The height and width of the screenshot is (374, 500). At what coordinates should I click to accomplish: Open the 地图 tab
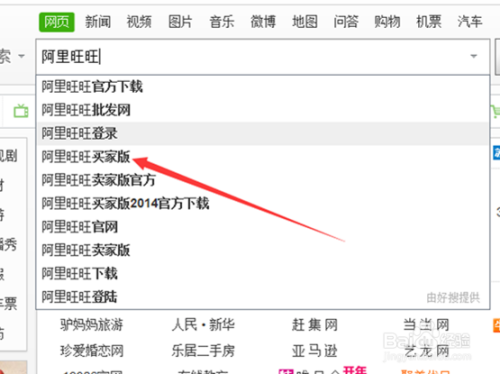304,22
